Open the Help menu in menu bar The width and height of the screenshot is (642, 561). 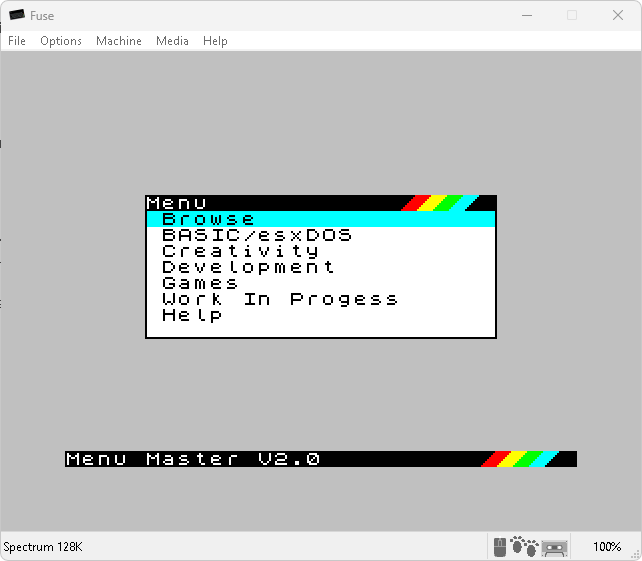[215, 41]
